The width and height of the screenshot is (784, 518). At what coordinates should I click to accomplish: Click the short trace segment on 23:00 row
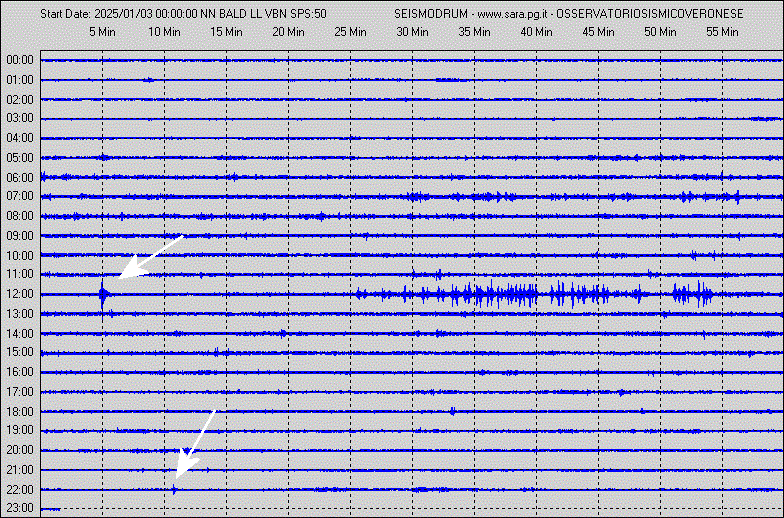50,509
